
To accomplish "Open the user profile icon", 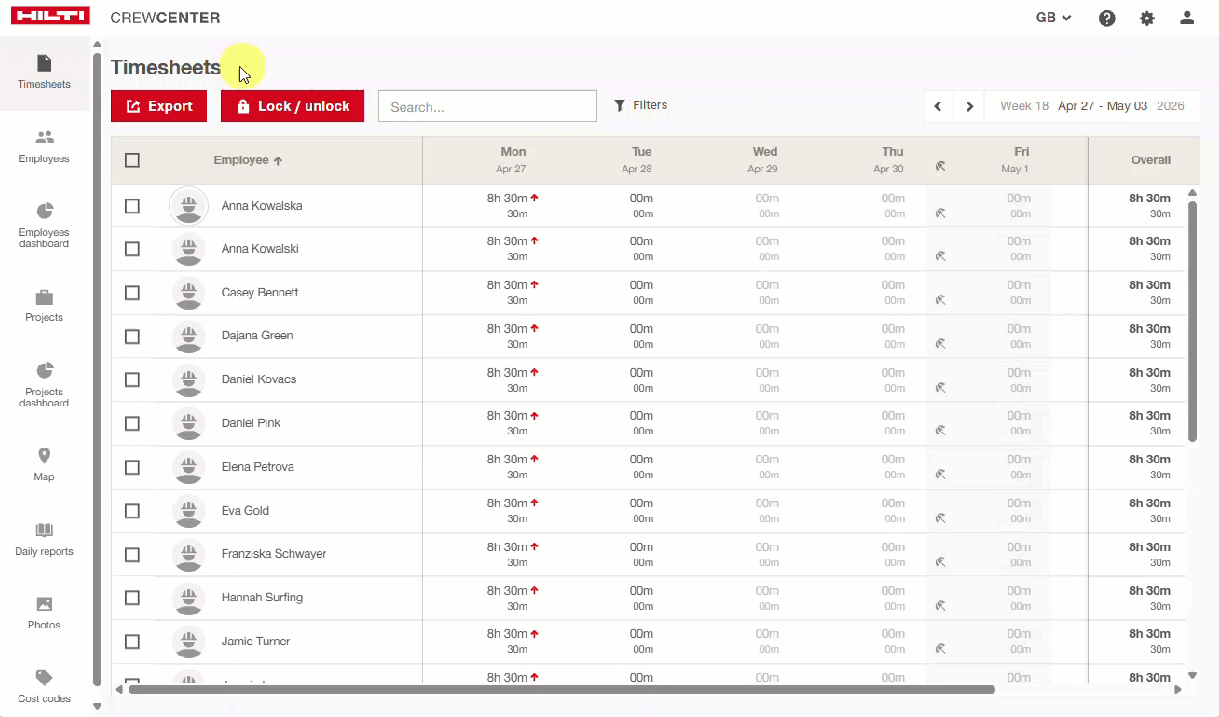I will (1187, 18).
